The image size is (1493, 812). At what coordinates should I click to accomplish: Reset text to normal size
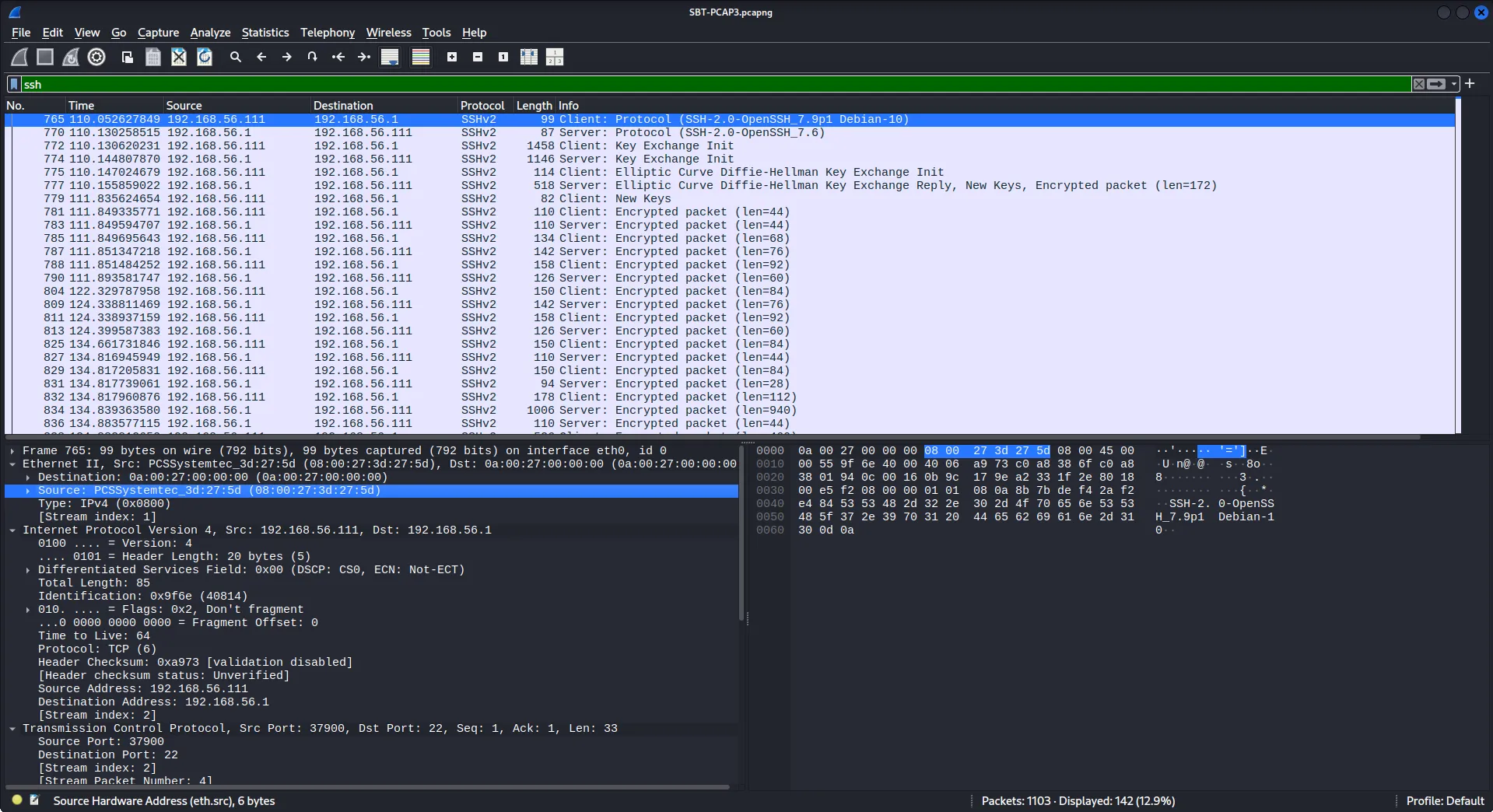pyautogui.click(x=503, y=57)
